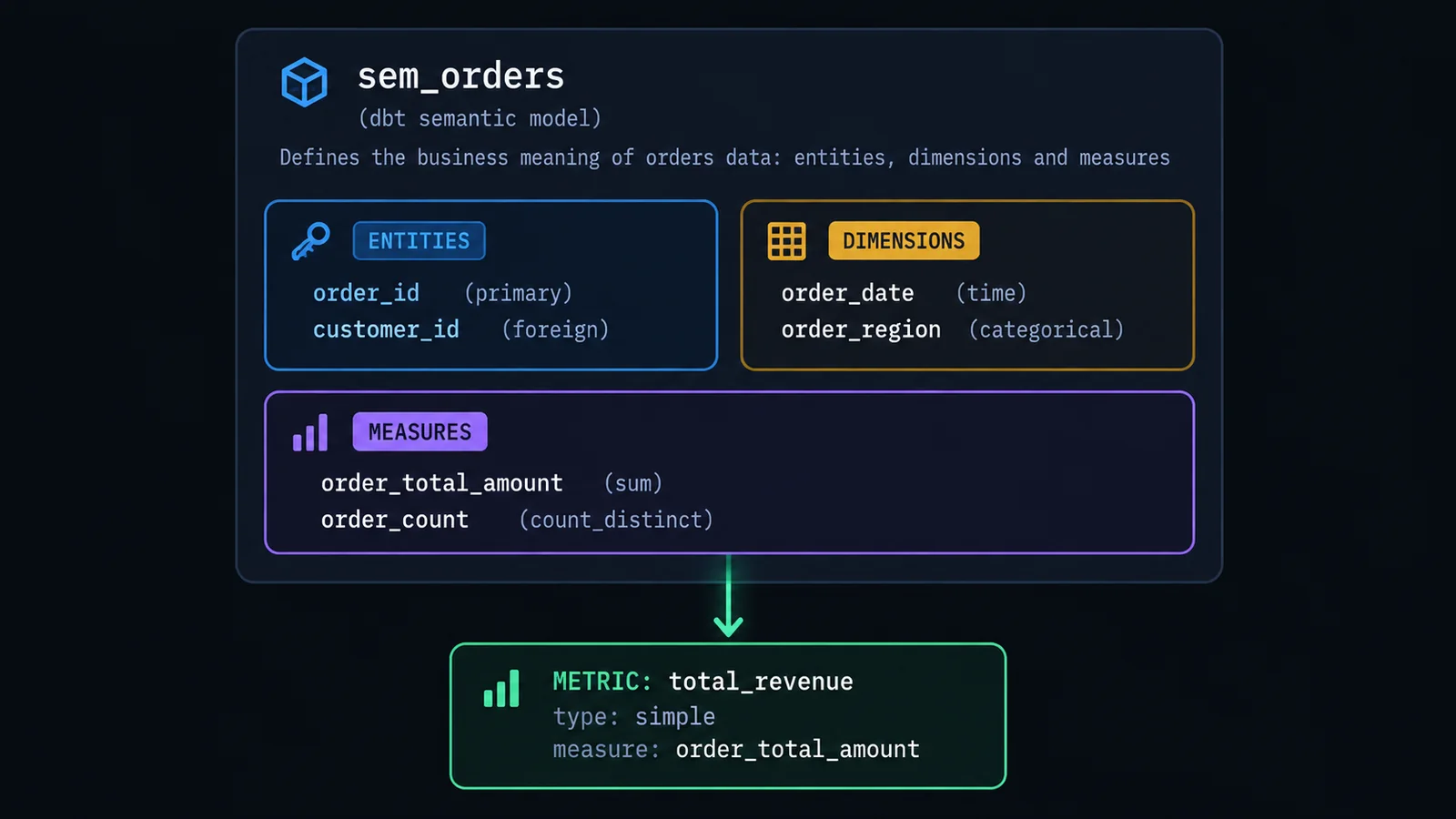Image resolution: width=1456 pixels, height=819 pixels.
Task: Click the type: simple line
Action: tap(633, 717)
